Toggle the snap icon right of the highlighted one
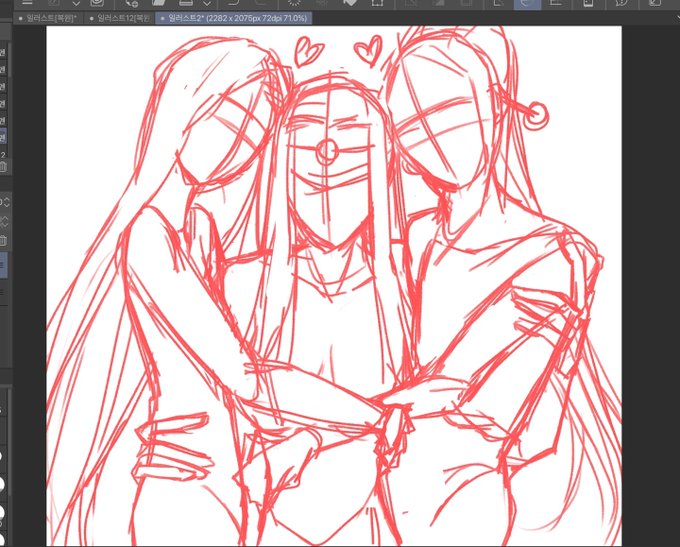This screenshot has width=680, height=547. (555, 3)
